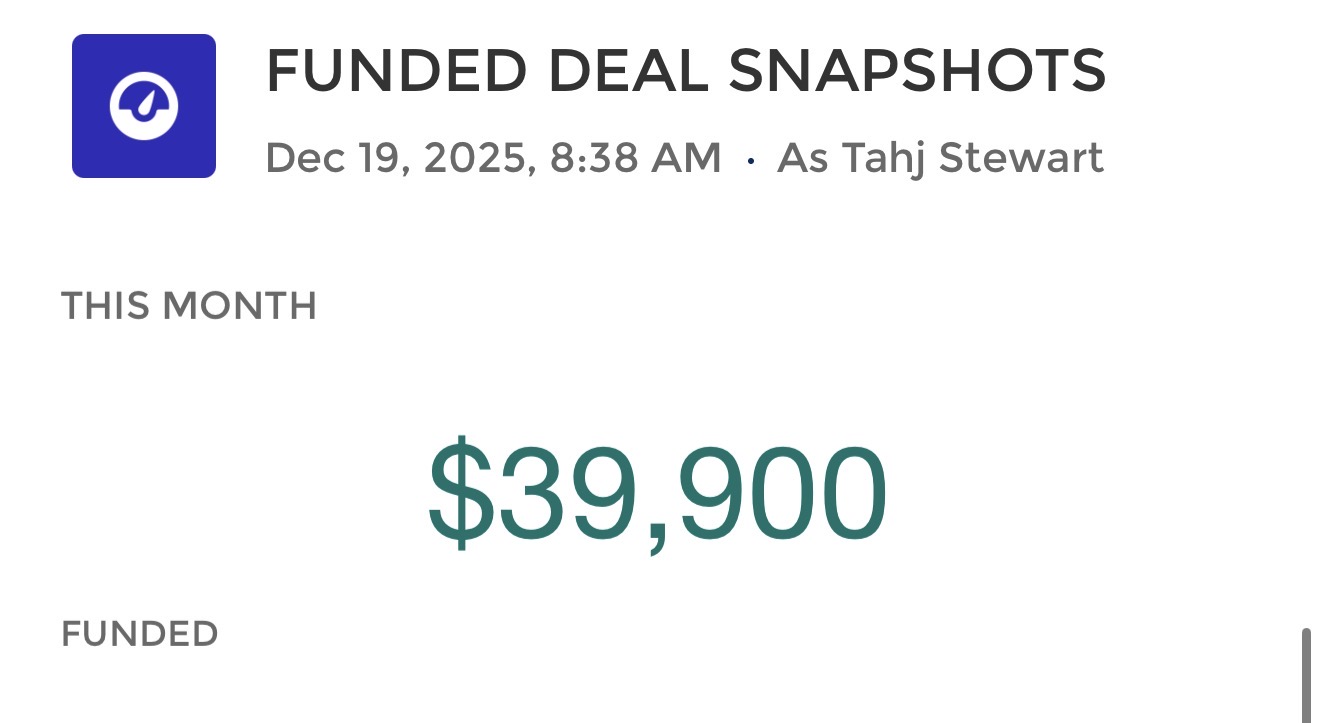Open the Funded Deal Snapshots title
Image resolution: width=1320 pixels, height=723 pixels.
click(x=685, y=71)
